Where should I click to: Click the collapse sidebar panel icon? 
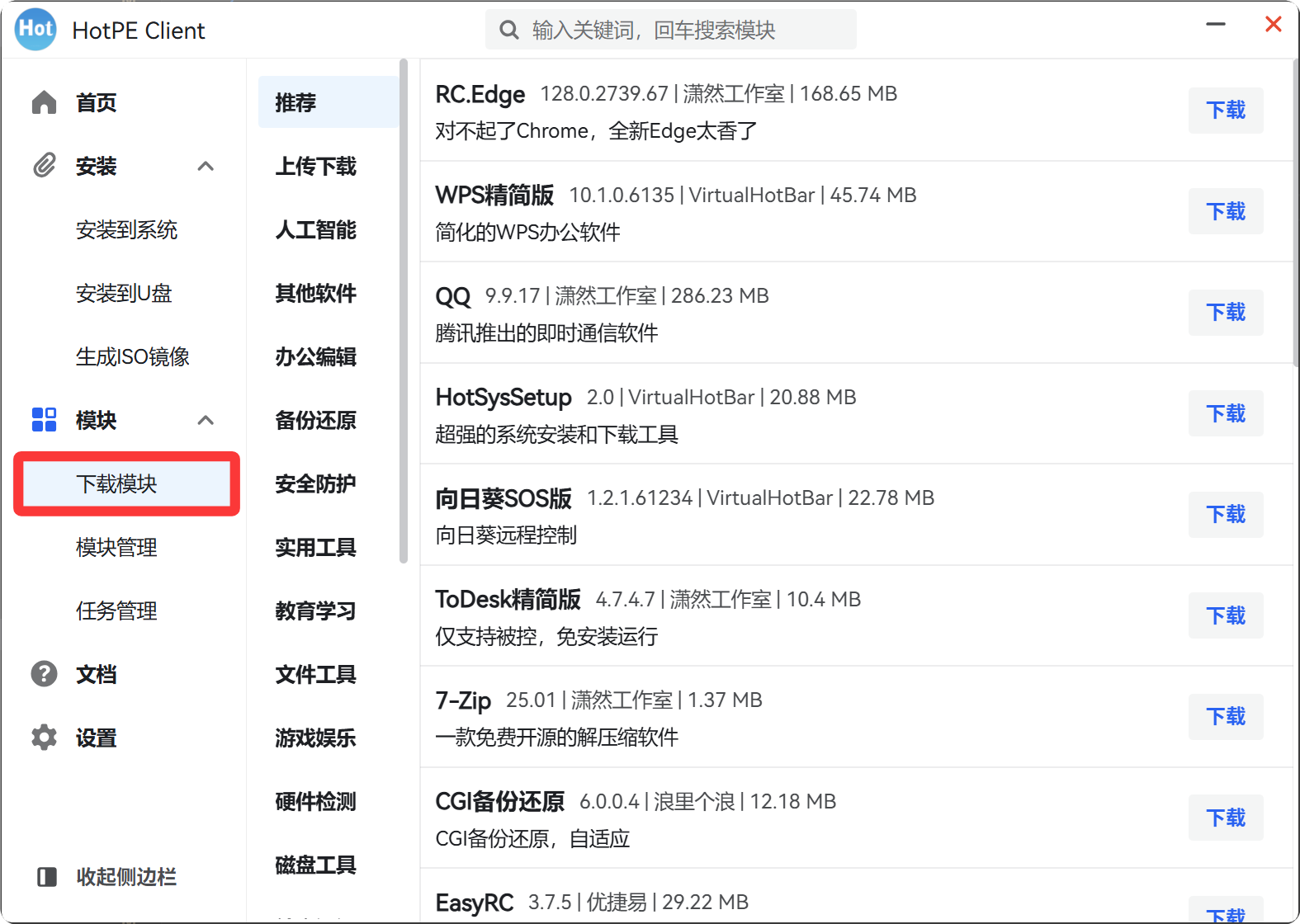(47, 877)
